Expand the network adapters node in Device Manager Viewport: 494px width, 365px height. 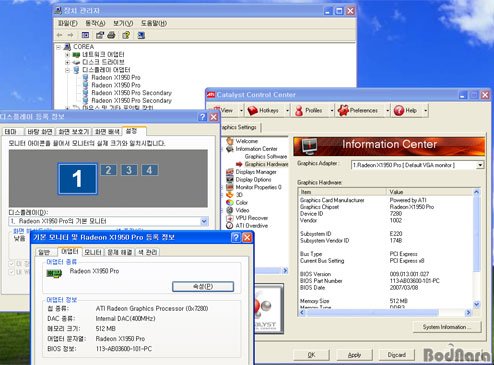68,55
